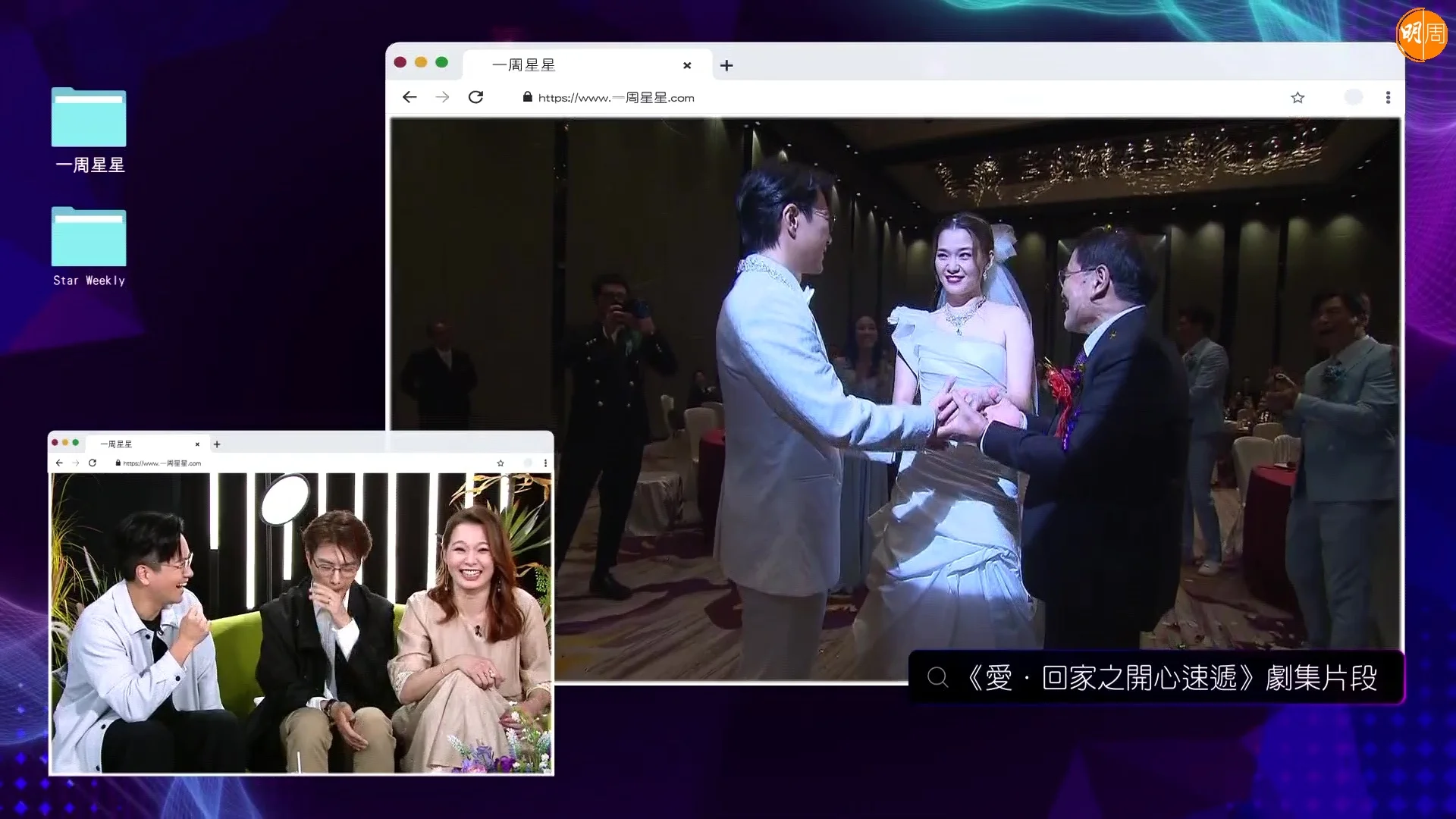Click the search magnifier beside 愛·回家之開心速遞
This screenshot has height=819, width=1456.
[x=938, y=677]
